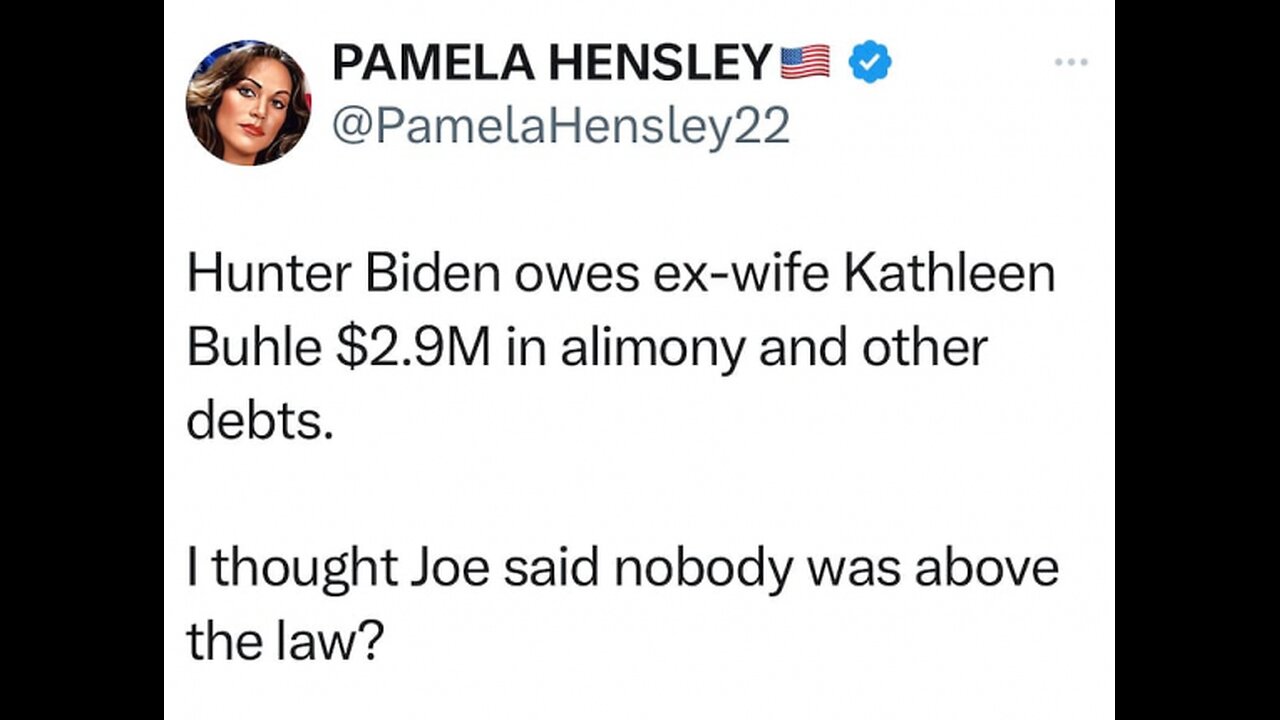Click the left black letterbox bar
Screen dimensions: 1280x720
tap(81, 360)
